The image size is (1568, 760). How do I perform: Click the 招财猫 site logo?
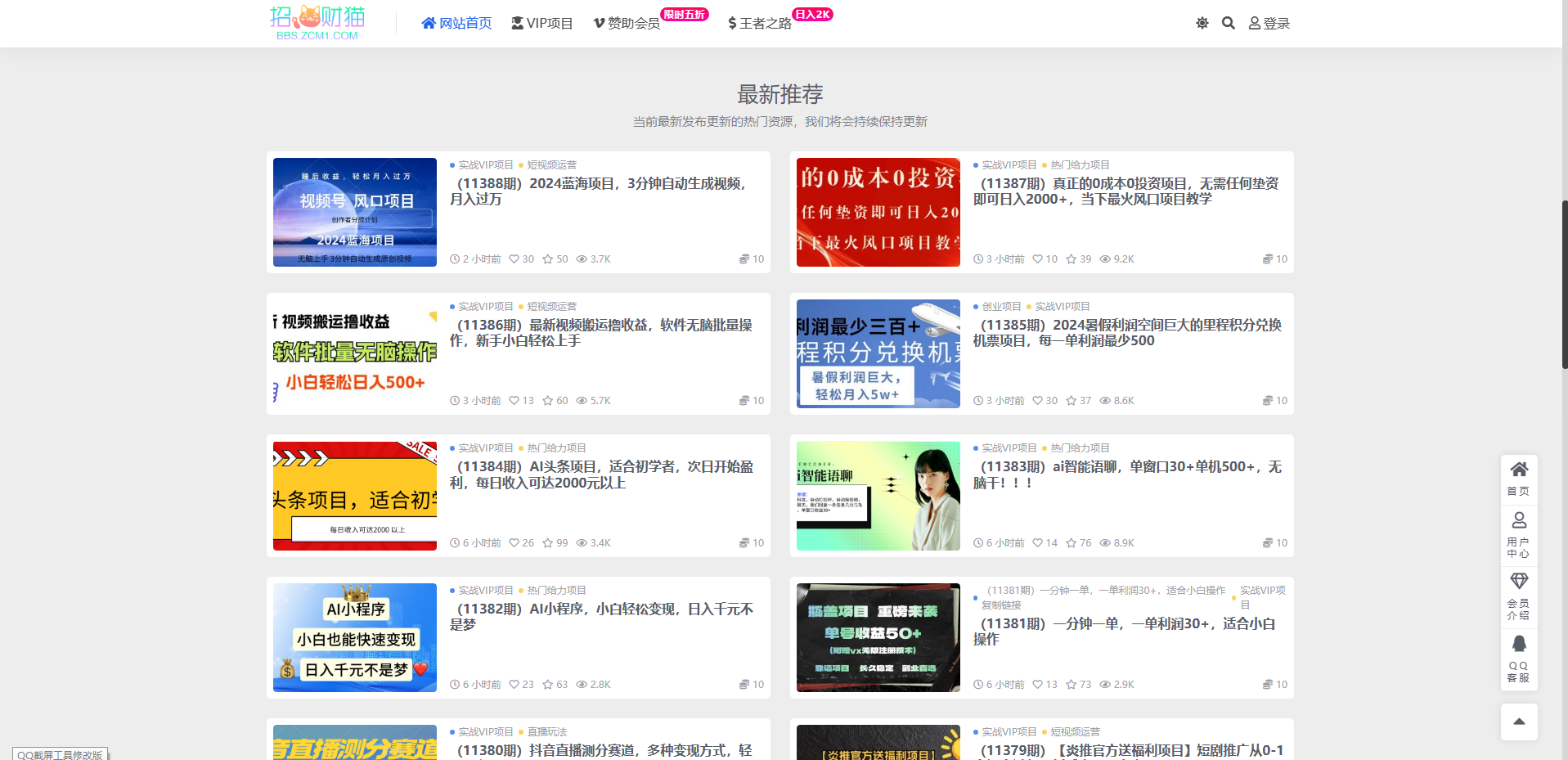tap(317, 22)
